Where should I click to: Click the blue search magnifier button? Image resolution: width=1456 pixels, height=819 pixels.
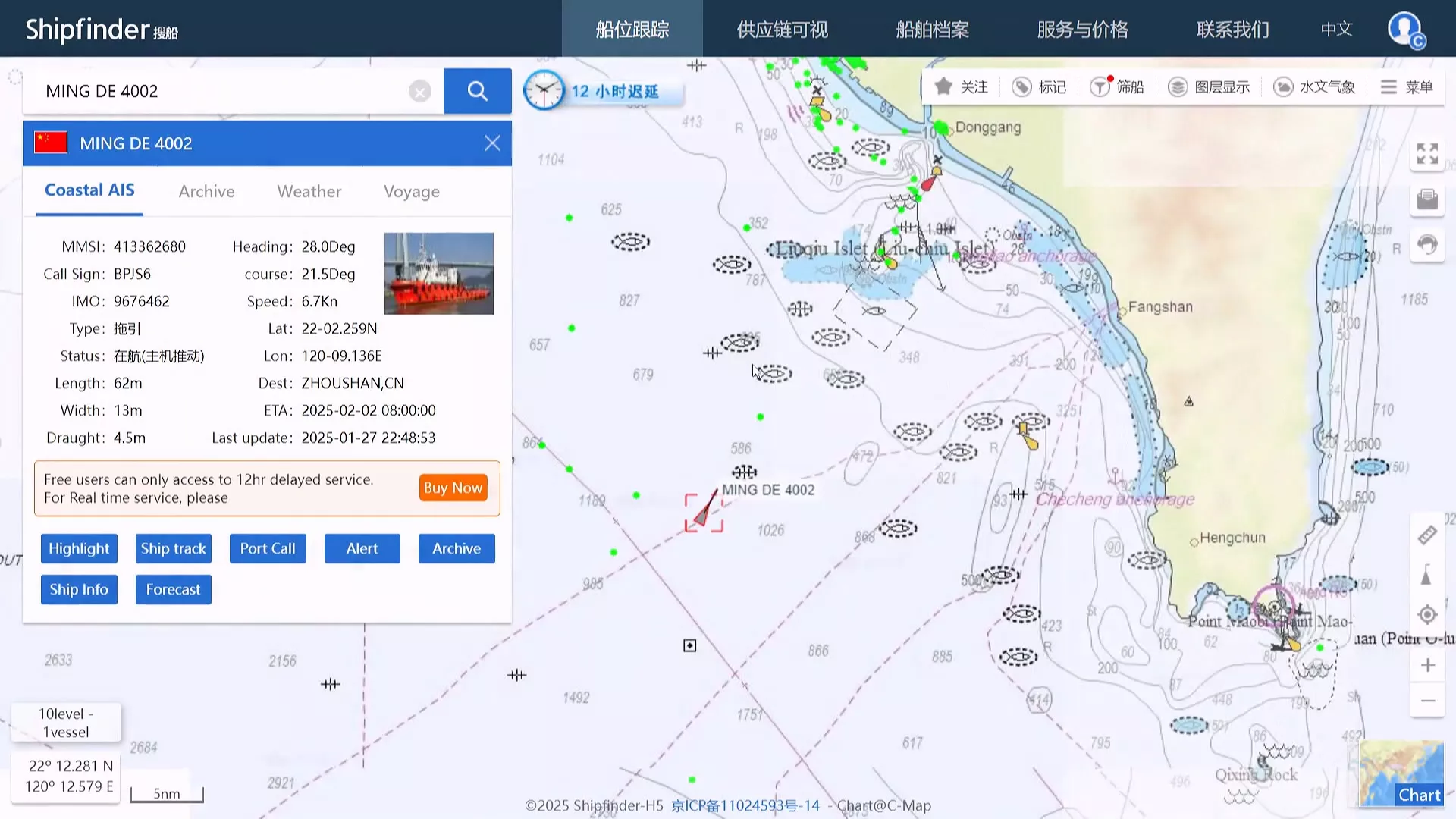(477, 91)
